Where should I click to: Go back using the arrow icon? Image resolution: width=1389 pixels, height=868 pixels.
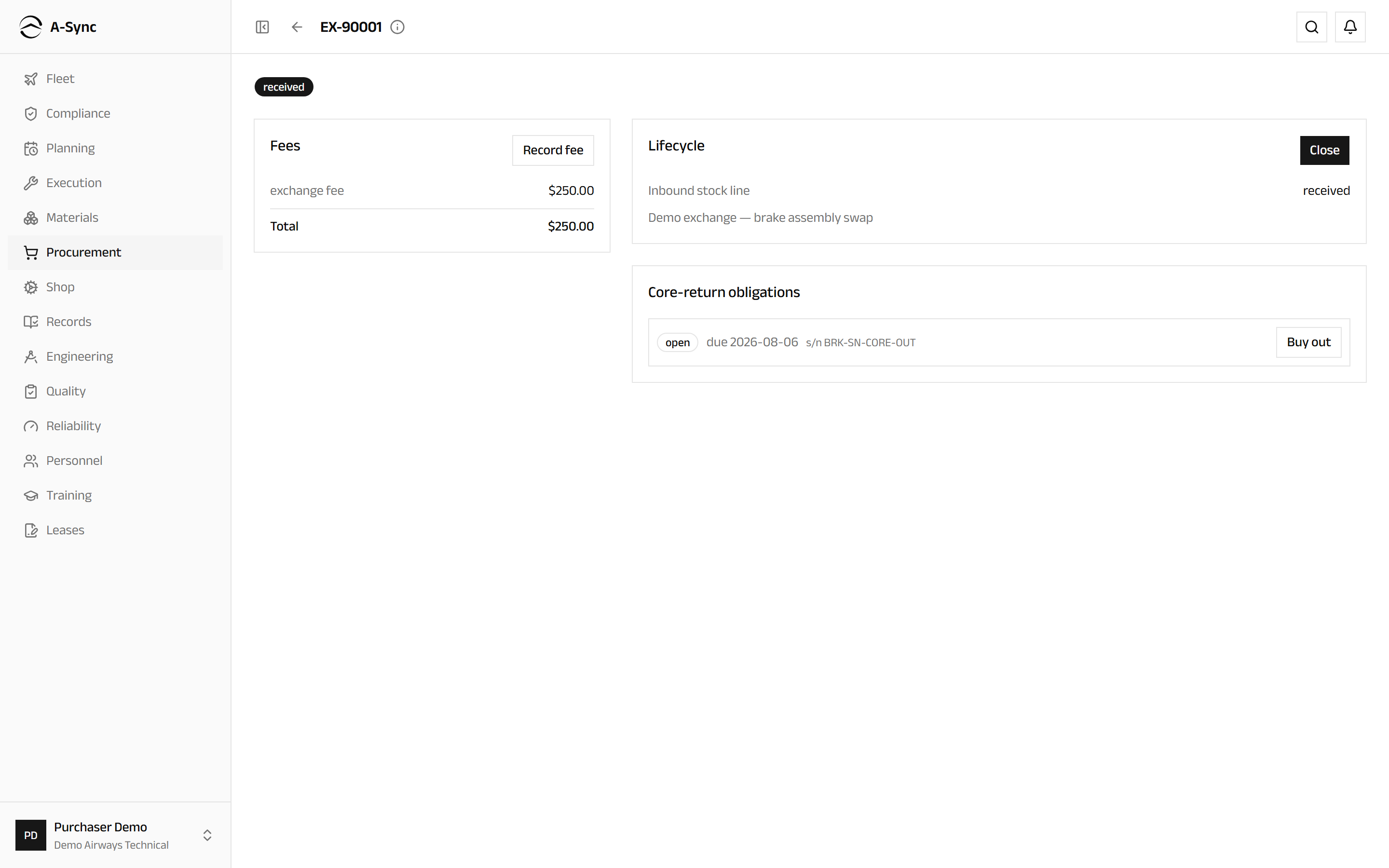pyautogui.click(x=297, y=27)
